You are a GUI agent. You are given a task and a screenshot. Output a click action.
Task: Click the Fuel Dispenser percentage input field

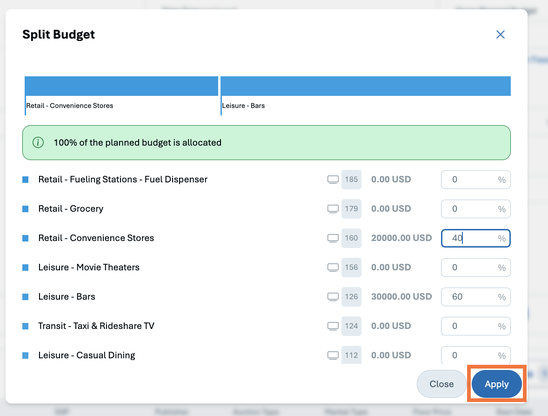click(476, 180)
